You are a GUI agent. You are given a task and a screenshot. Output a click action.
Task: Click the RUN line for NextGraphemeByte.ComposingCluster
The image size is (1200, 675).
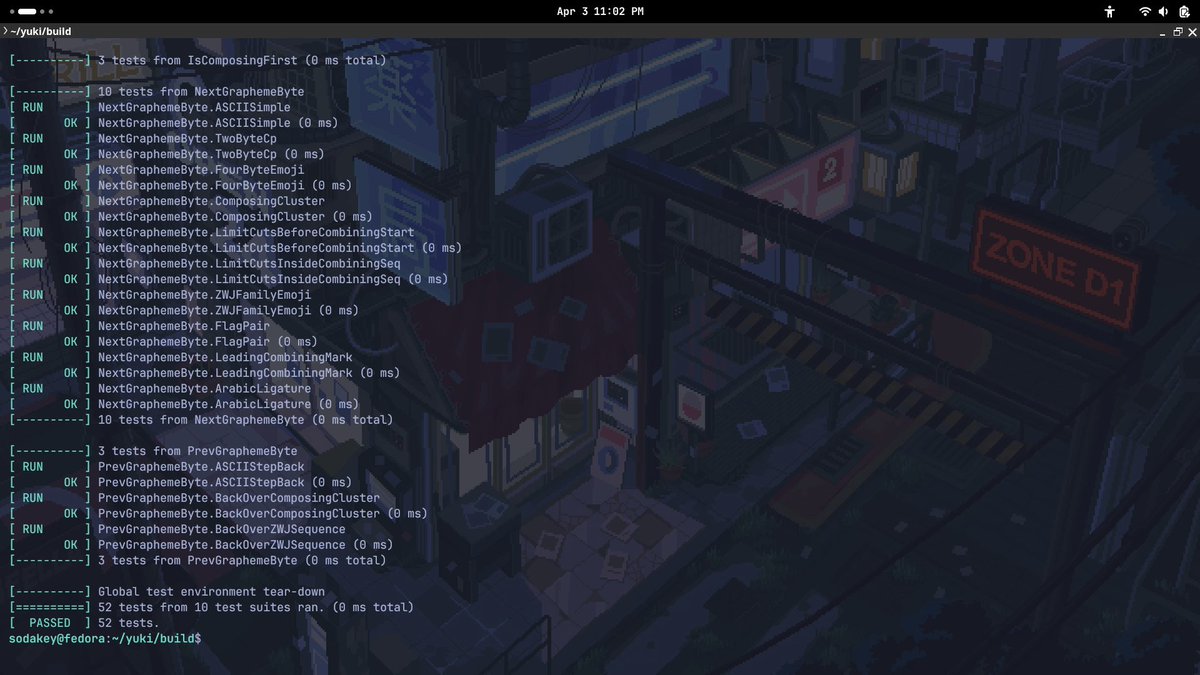click(167, 201)
